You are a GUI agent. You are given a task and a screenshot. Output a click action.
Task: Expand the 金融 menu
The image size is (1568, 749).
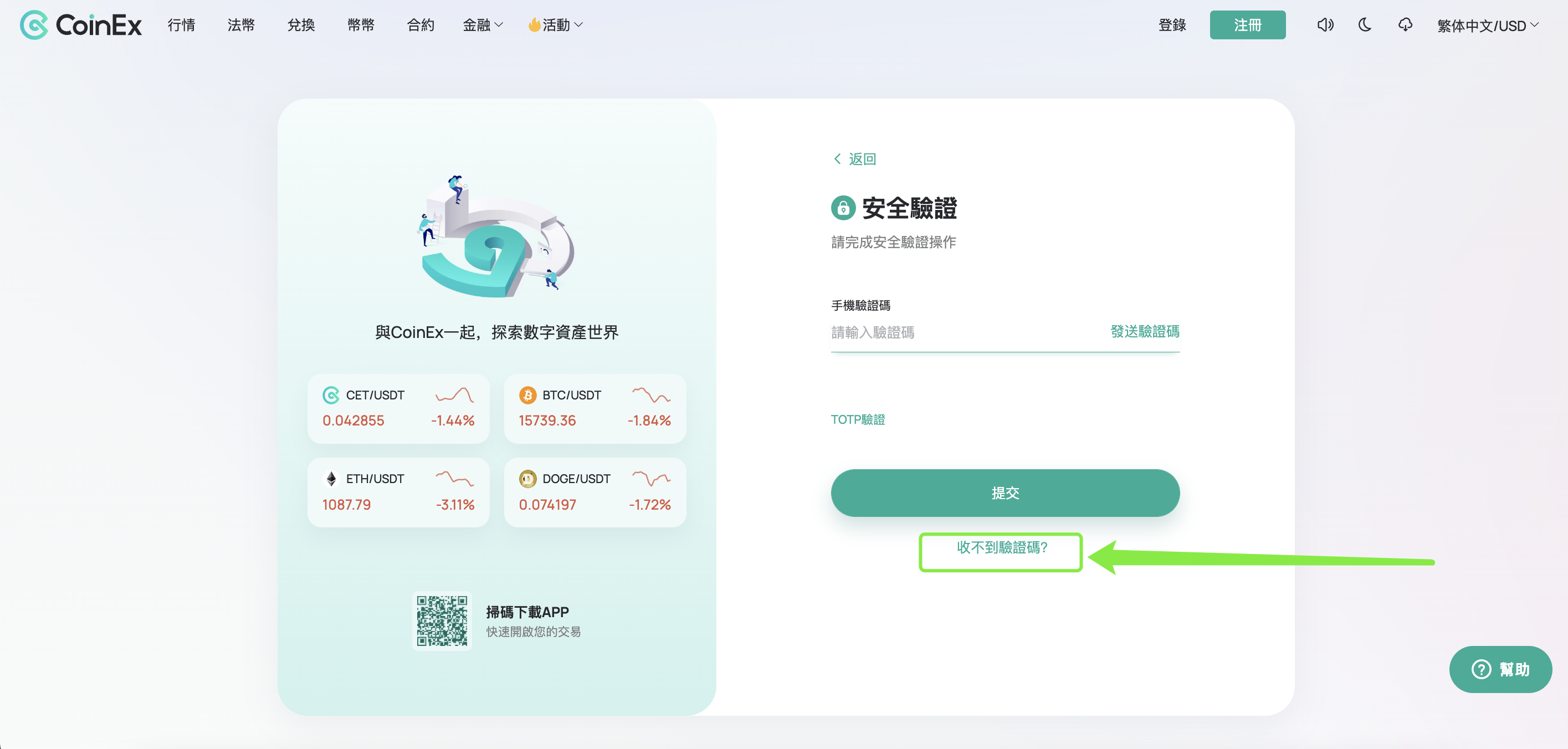tap(483, 25)
